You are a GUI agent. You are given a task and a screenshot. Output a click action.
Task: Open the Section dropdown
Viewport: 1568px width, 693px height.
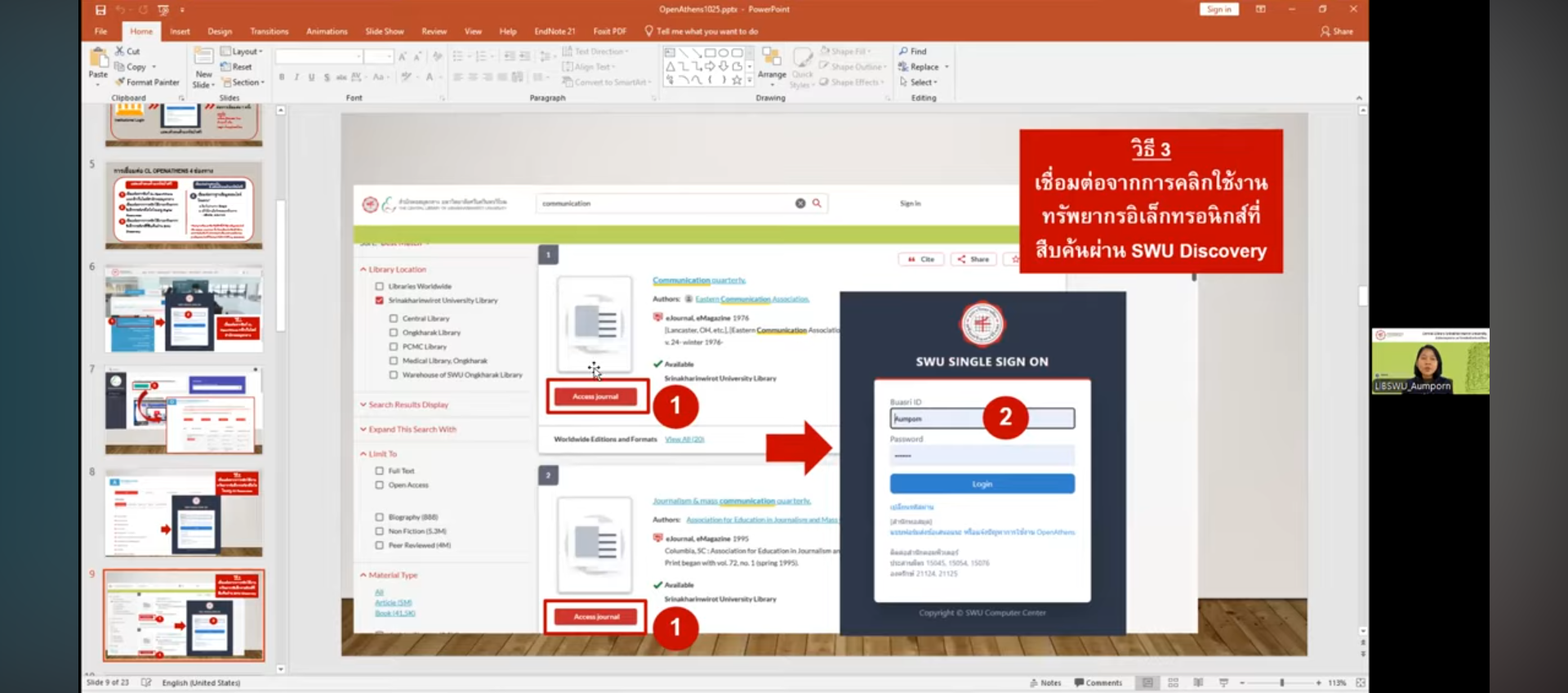243,83
